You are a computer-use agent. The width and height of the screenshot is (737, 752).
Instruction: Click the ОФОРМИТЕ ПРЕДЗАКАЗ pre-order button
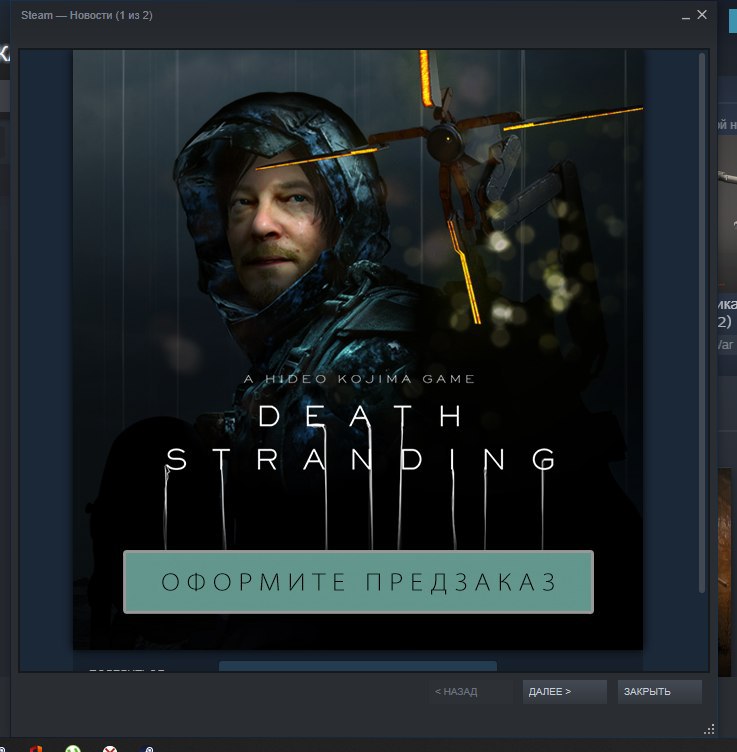358,582
